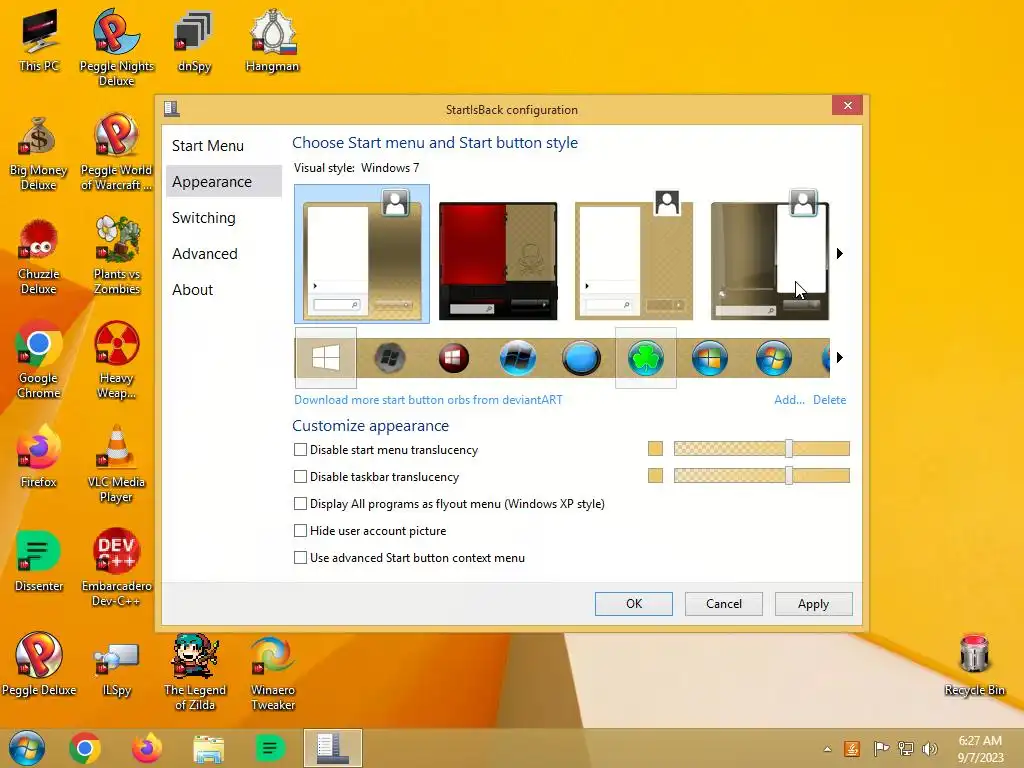
Task: Click the Cancel button
Action: (x=724, y=604)
